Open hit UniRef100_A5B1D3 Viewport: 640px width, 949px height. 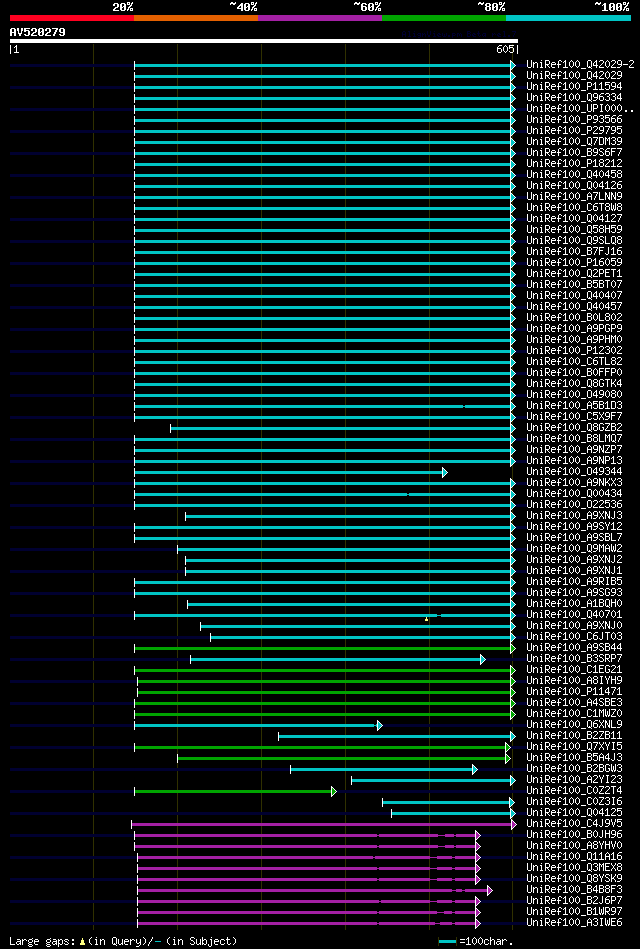pyautogui.click(x=574, y=406)
